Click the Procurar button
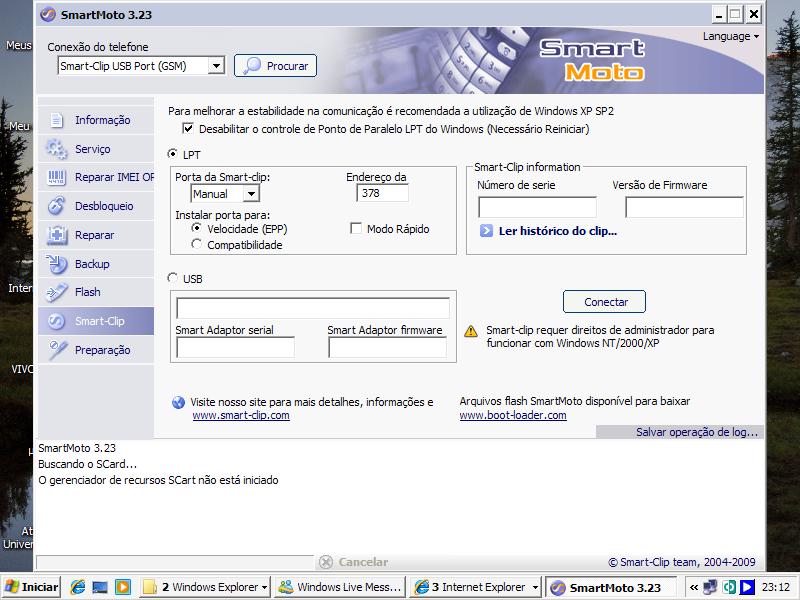800x600 pixels. tap(276, 66)
